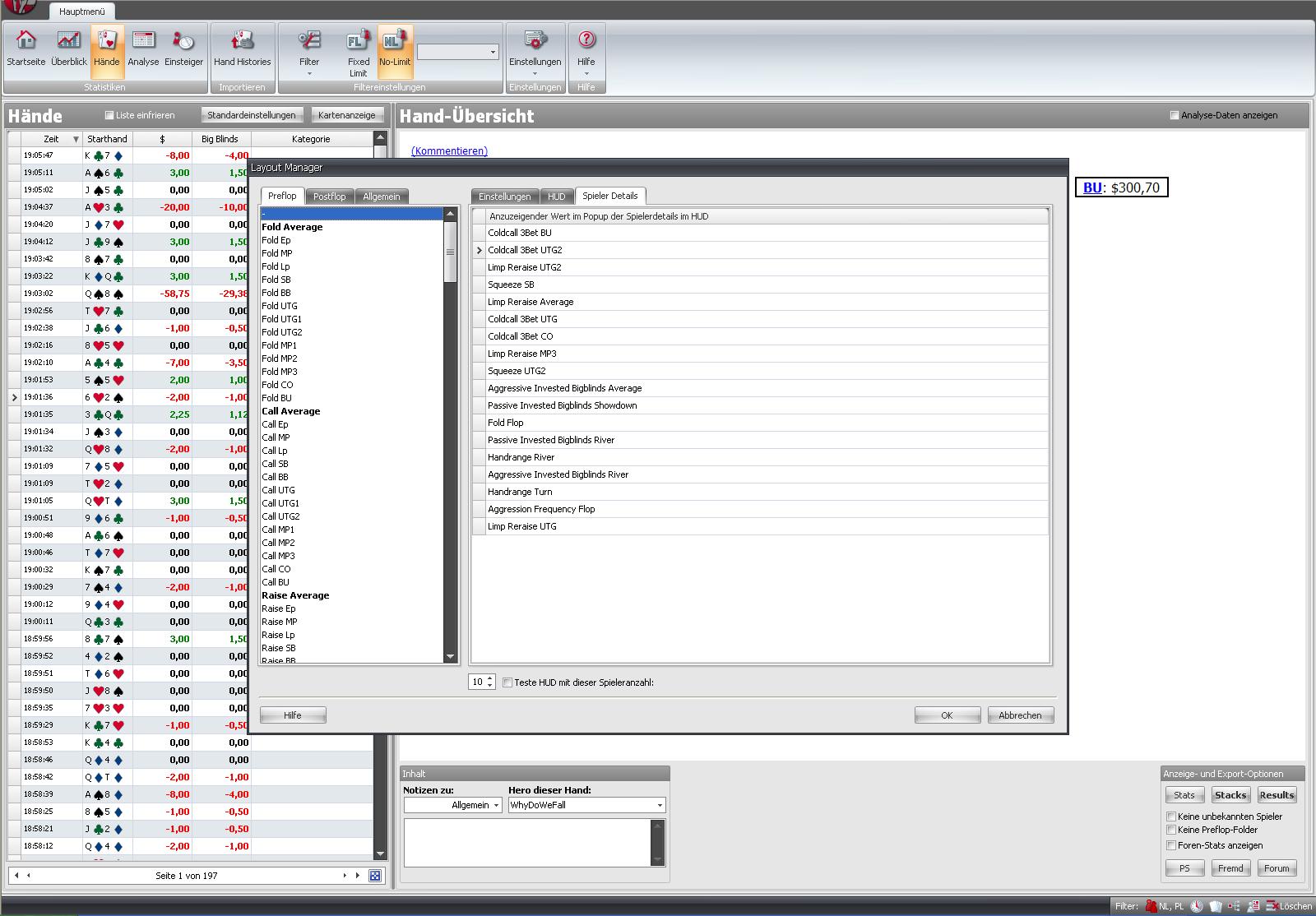1316x916 pixels.
Task: Enable Keine unbekannten Spieler checkbox
Action: [x=1171, y=817]
